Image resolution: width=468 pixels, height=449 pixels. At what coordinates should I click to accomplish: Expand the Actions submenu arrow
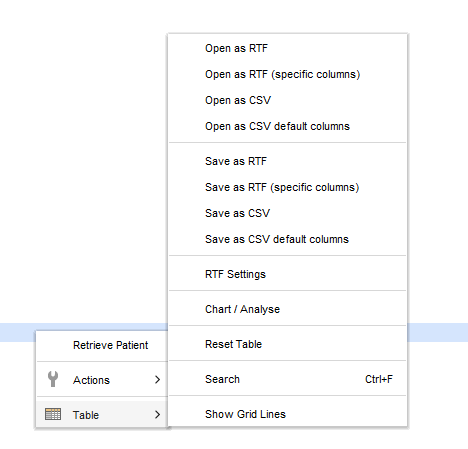(x=157, y=380)
